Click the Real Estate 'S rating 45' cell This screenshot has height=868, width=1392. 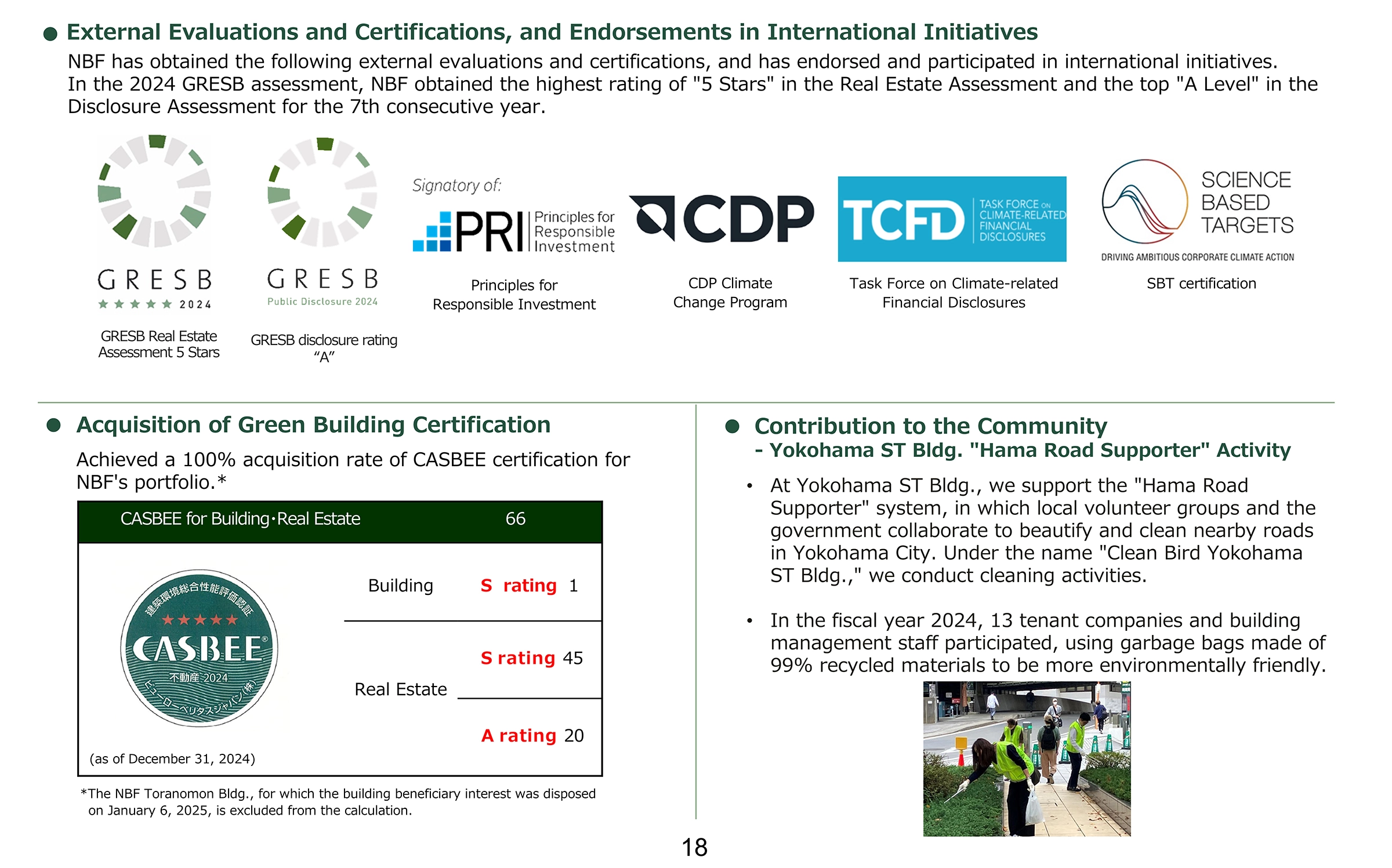tap(531, 658)
